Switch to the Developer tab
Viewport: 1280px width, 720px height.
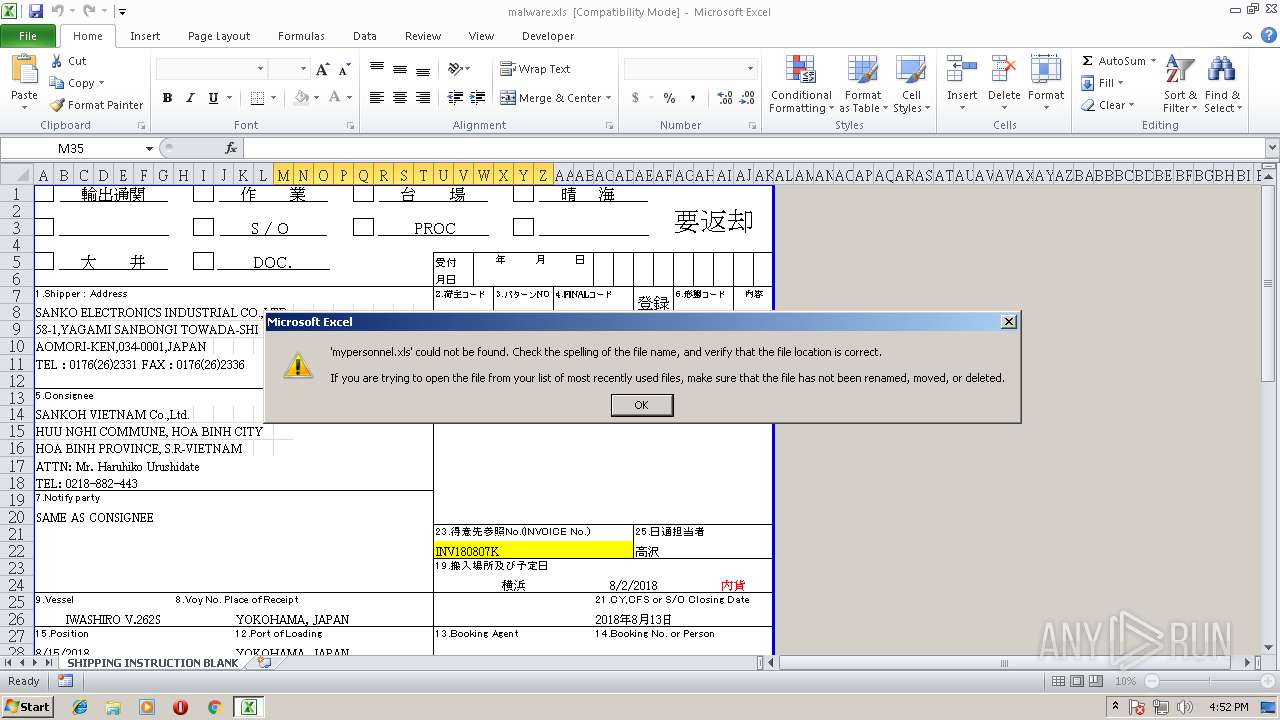(548, 36)
